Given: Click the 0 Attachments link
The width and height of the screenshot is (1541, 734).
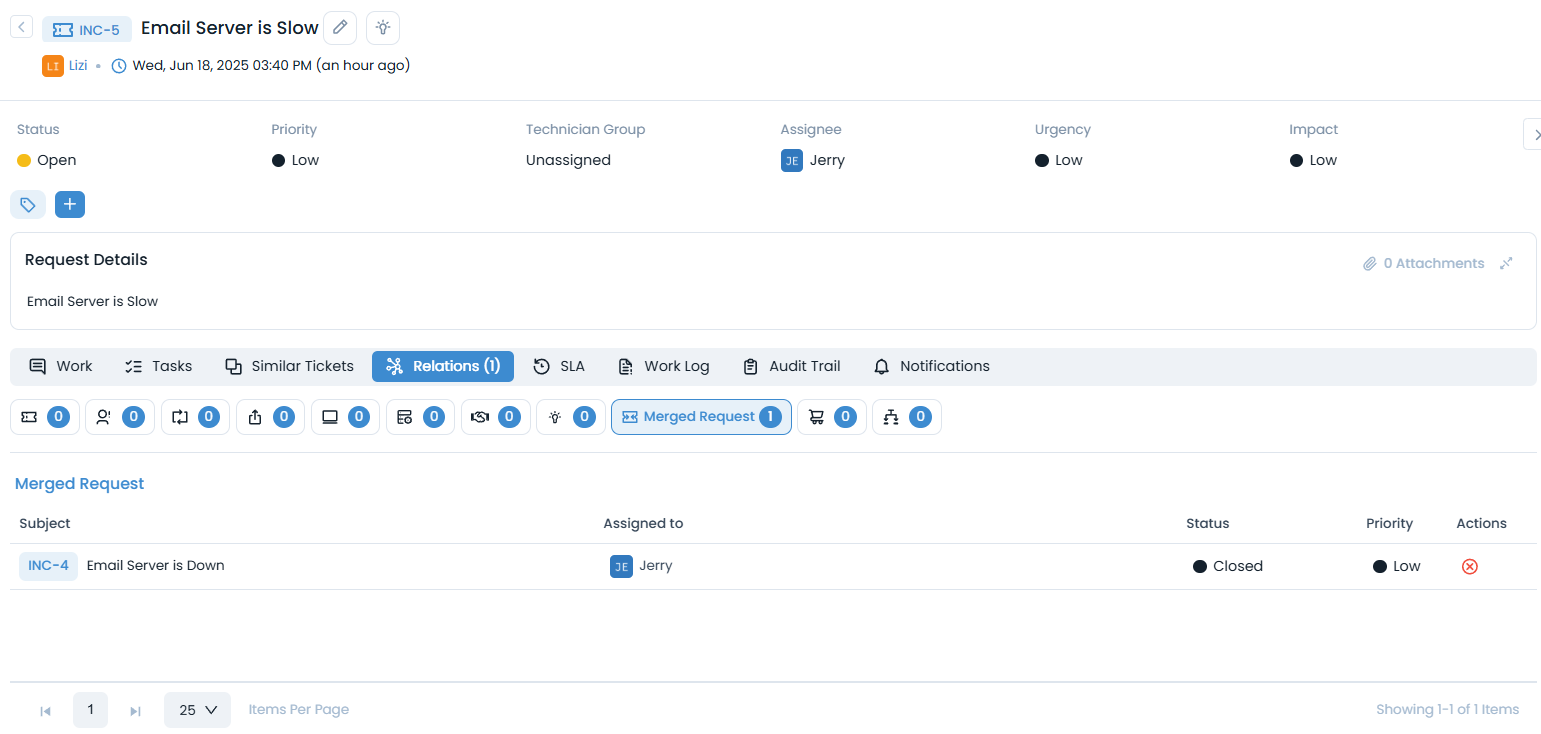Looking at the screenshot, I should (1424, 263).
